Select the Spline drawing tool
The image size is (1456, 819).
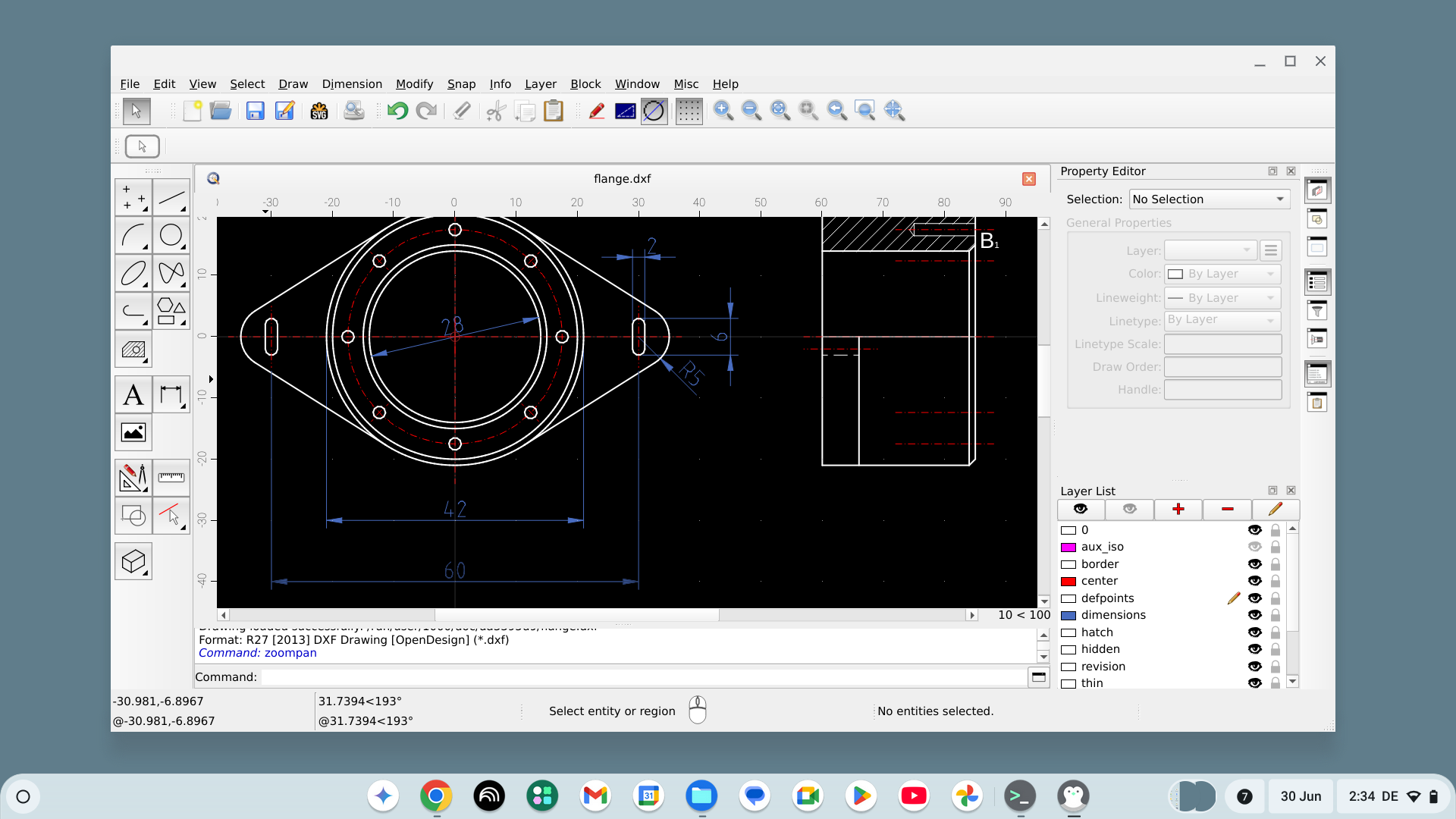tap(171, 273)
